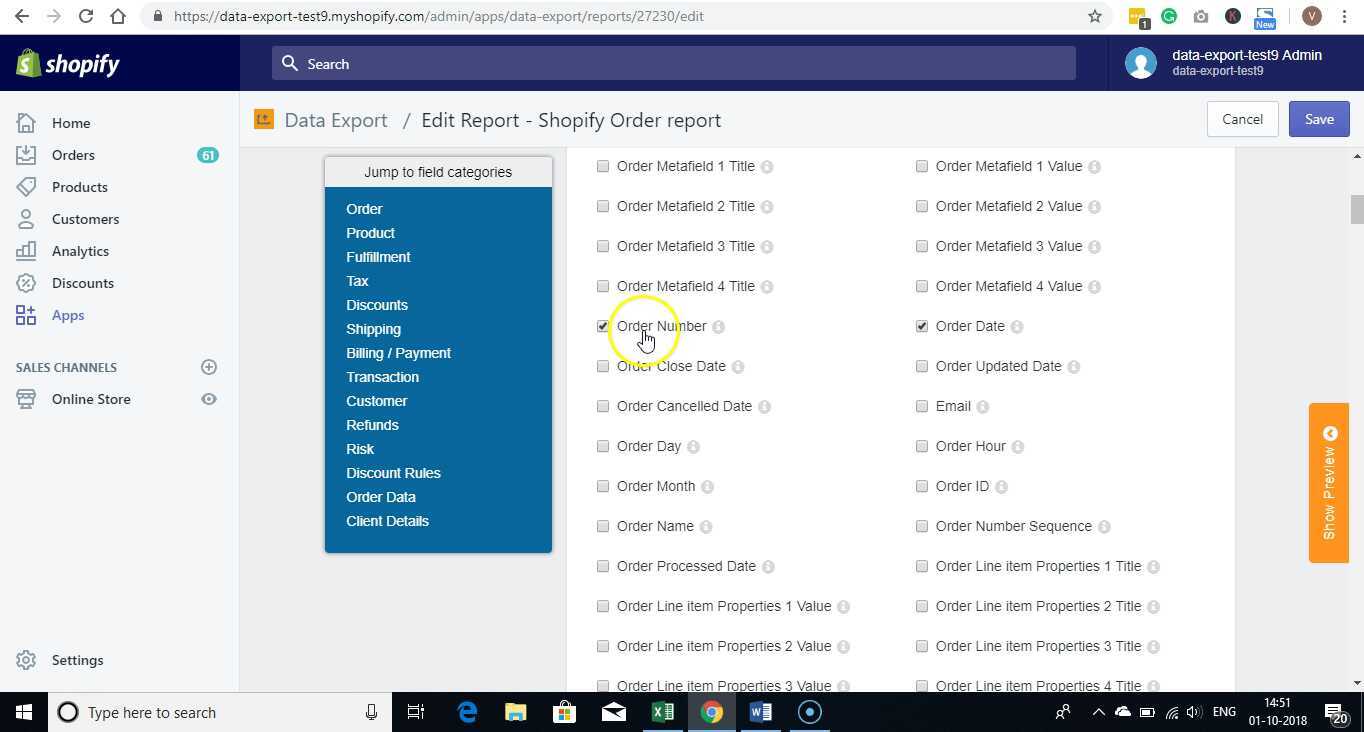1364x732 pixels.
Task: Jump to Fulfillment field category
Action: coord(378,257)
